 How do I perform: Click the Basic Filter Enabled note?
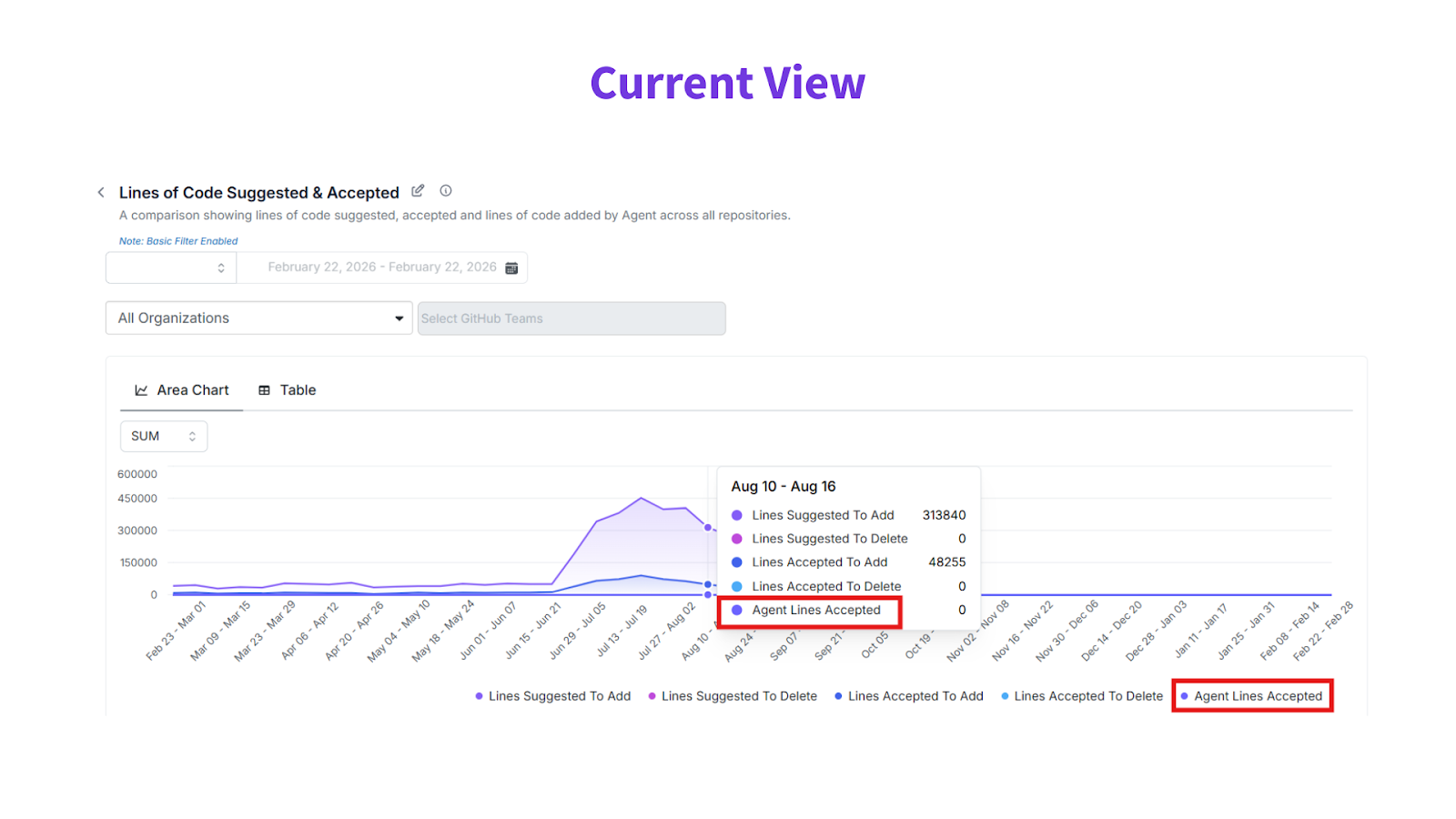[x=178, y=241]
